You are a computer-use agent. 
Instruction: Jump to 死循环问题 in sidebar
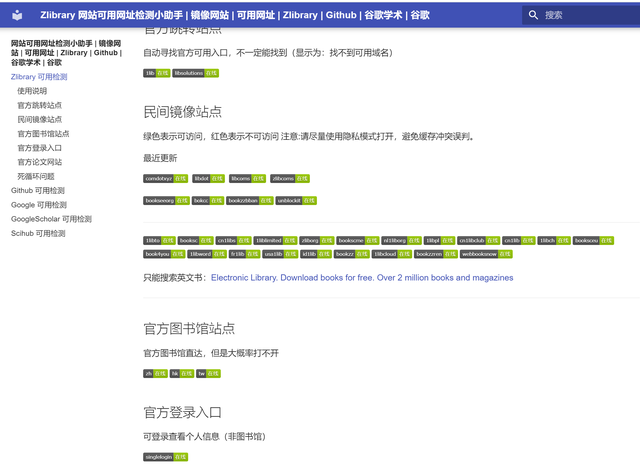[x=36, y=176]
